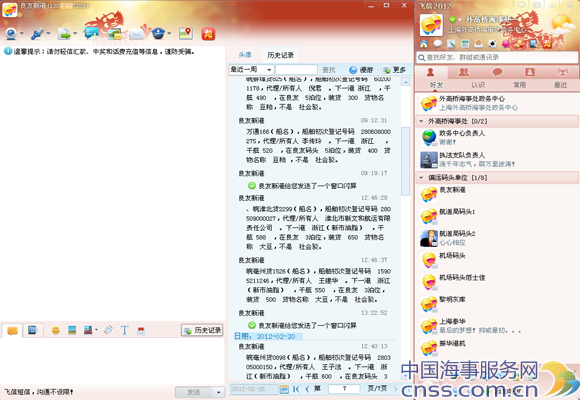Select contact 机场码头
This screenshot has height=400, width=580.
tap(498, 260)
